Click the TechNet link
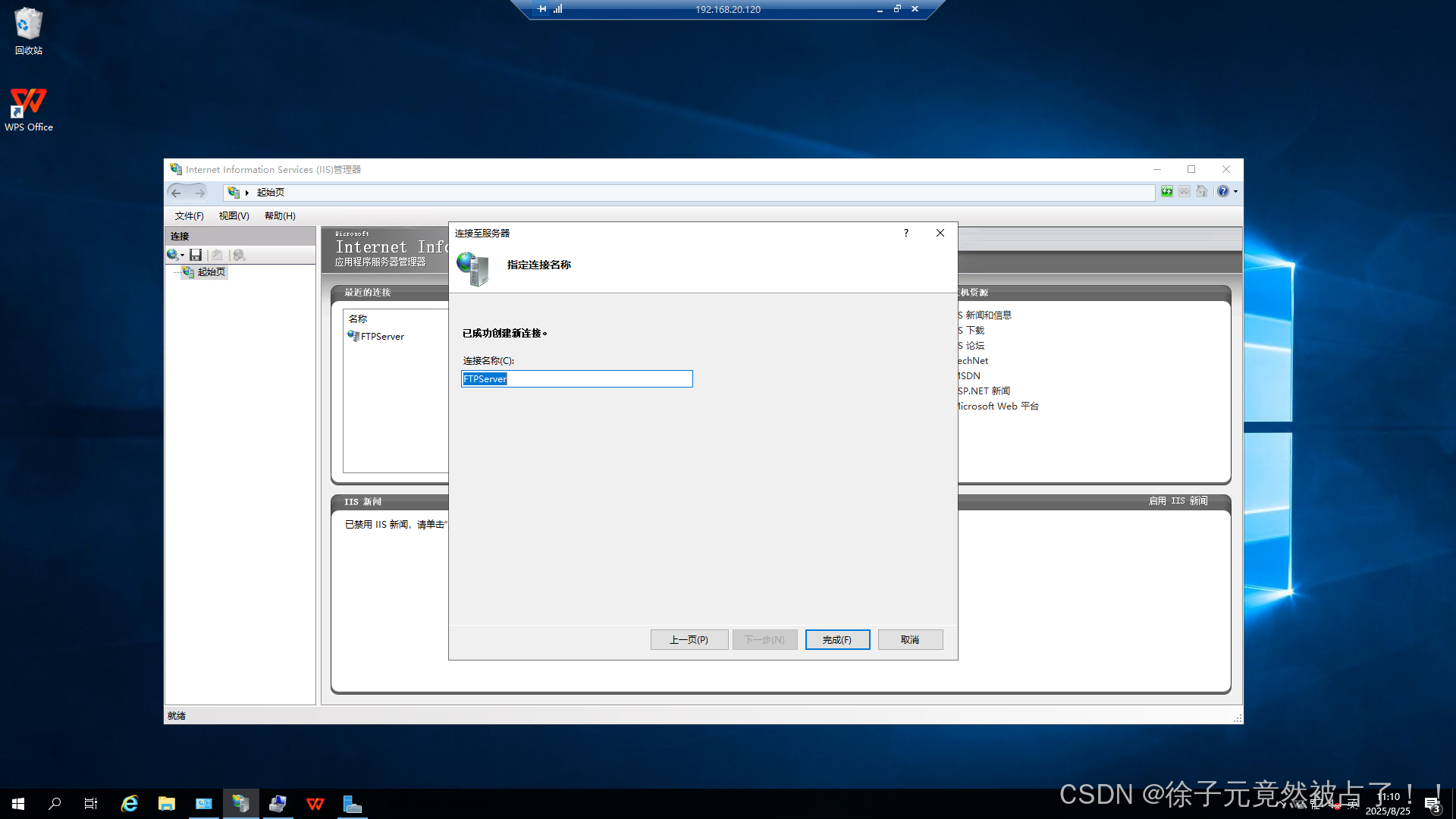 click(973, 361)
